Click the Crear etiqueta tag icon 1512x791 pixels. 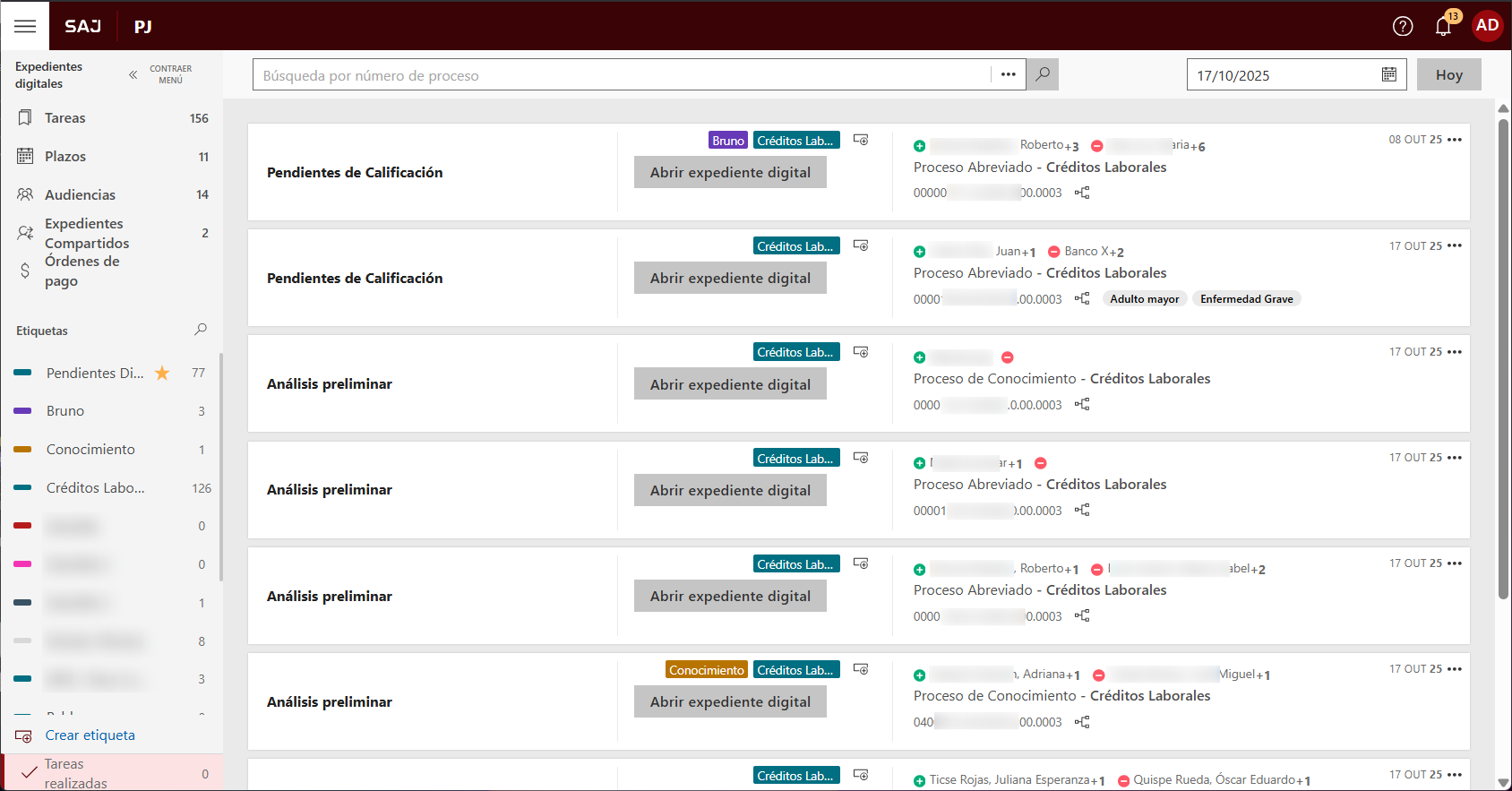tap(23, 736)
